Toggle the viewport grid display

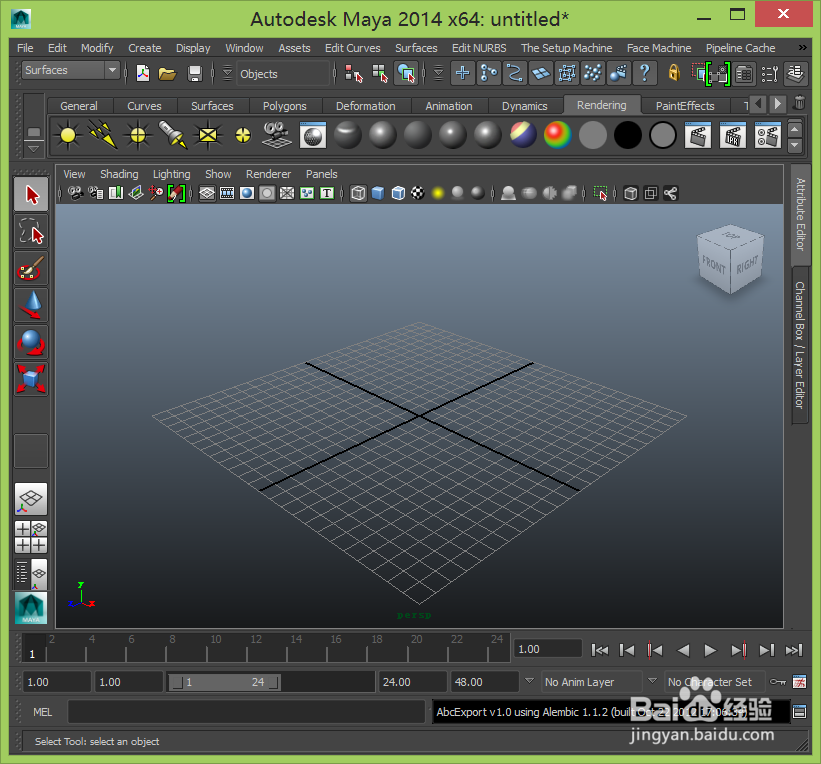coord(207,193)
